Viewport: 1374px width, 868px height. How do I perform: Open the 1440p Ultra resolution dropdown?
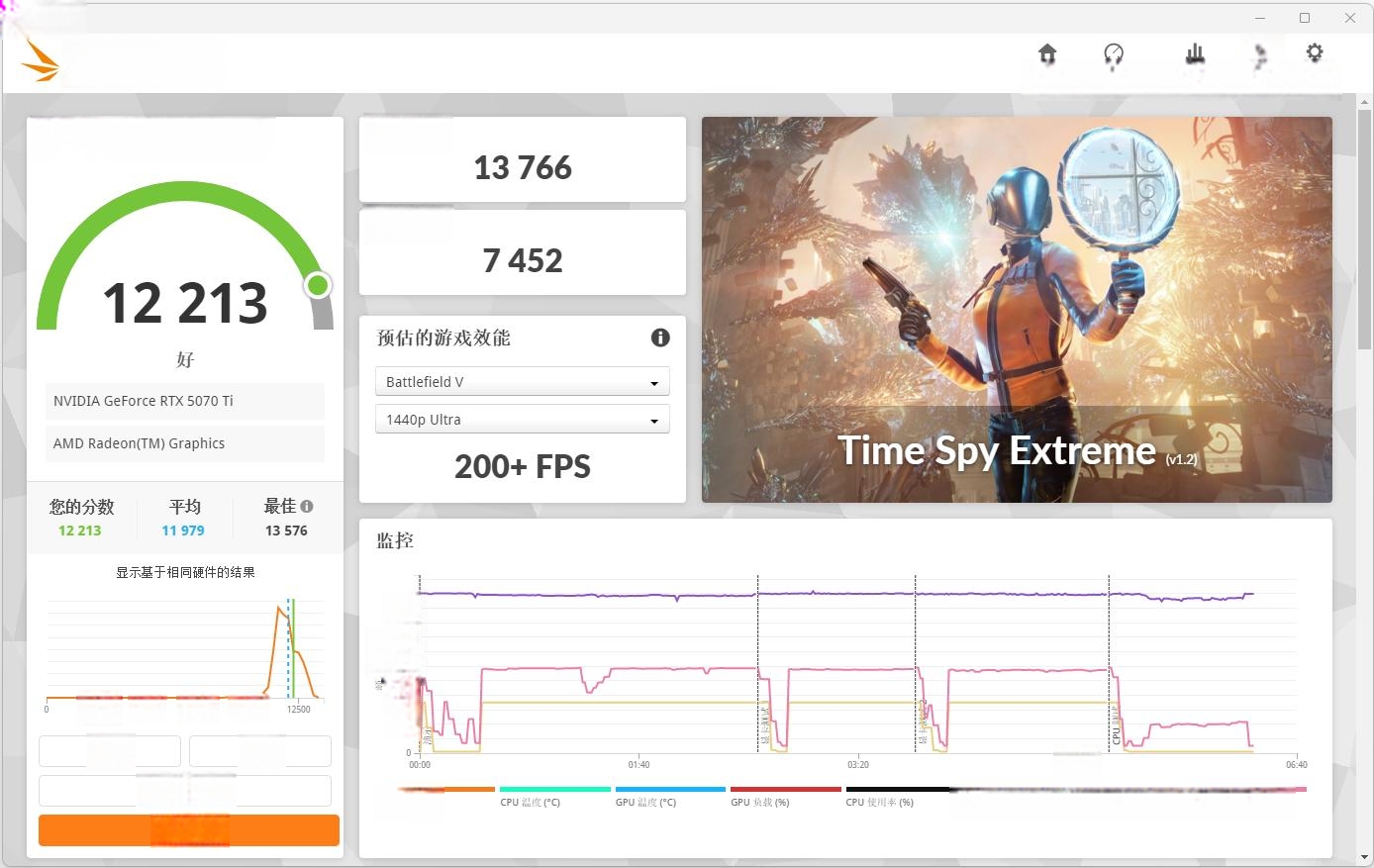coord(523,420)
